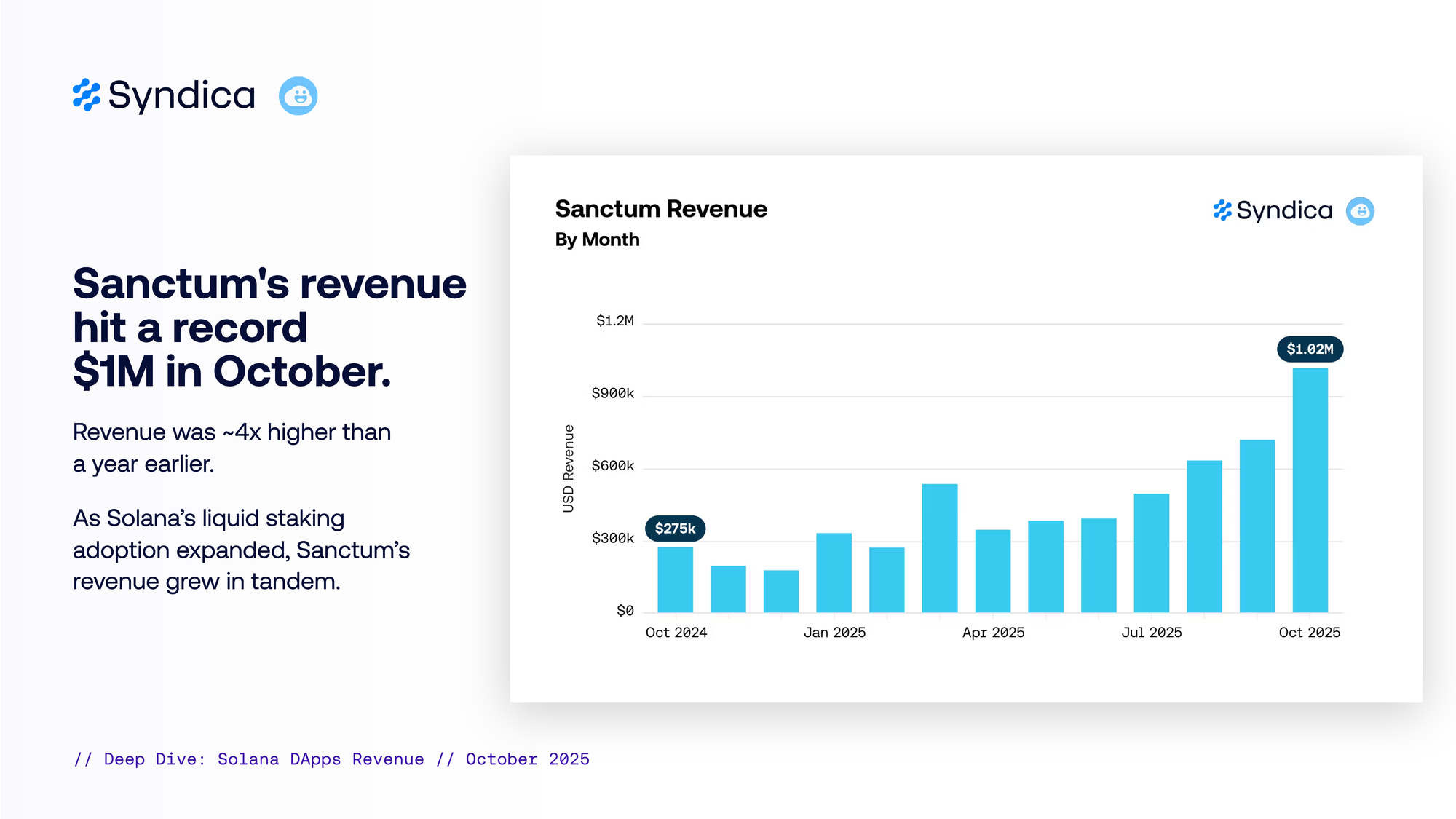Screen dimensions: 1456x819
Task: Click the October 2024 revenue bar
Action: [x=675, y=579]
